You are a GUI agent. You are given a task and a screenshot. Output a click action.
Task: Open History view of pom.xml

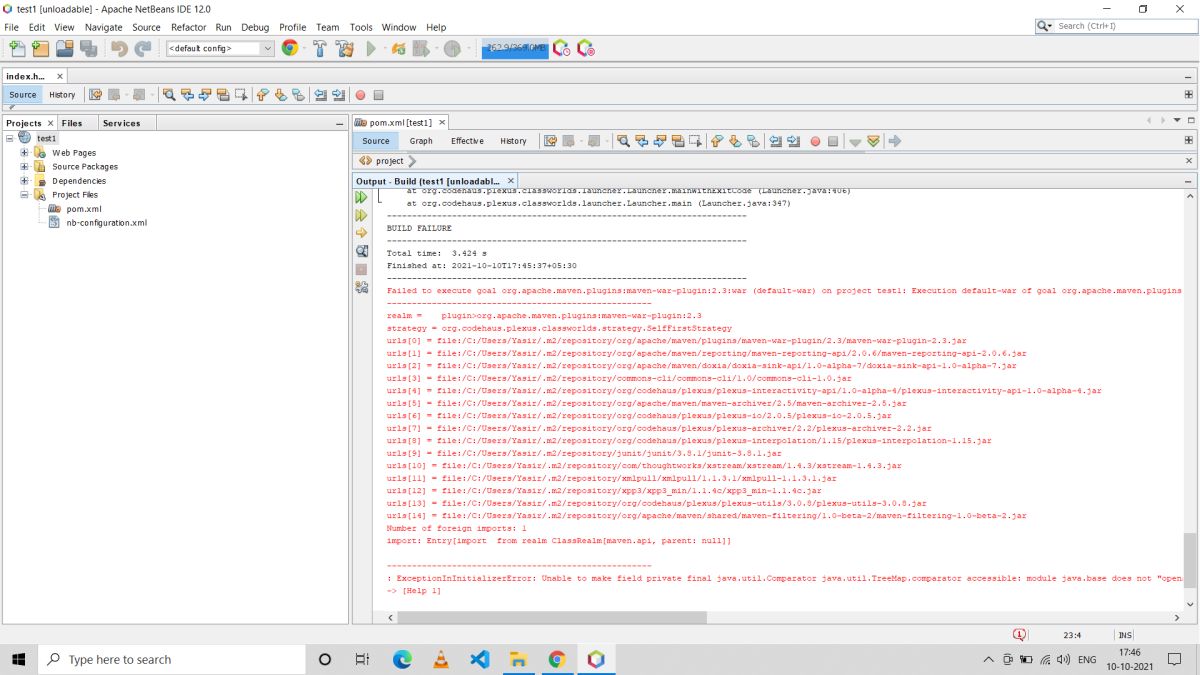513,141
